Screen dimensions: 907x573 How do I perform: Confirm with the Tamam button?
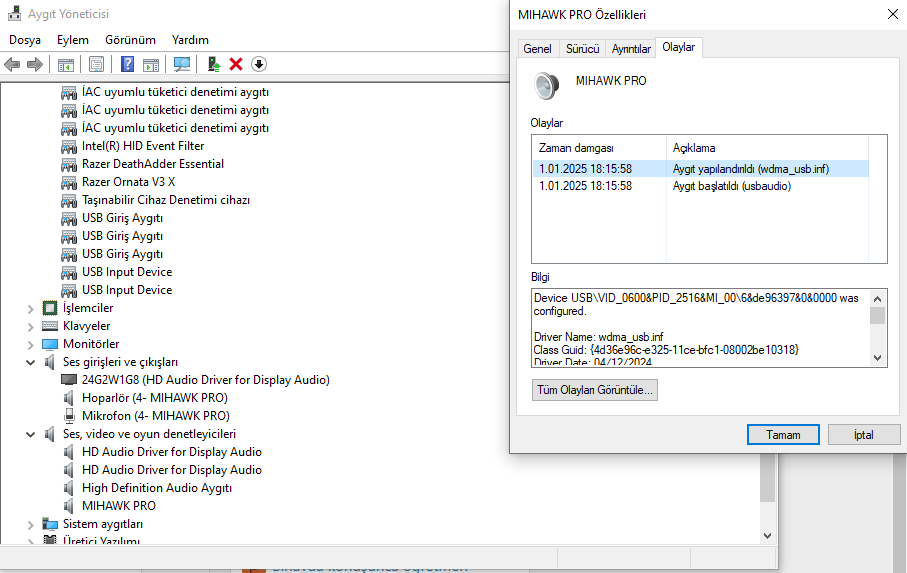click(783, 435)
